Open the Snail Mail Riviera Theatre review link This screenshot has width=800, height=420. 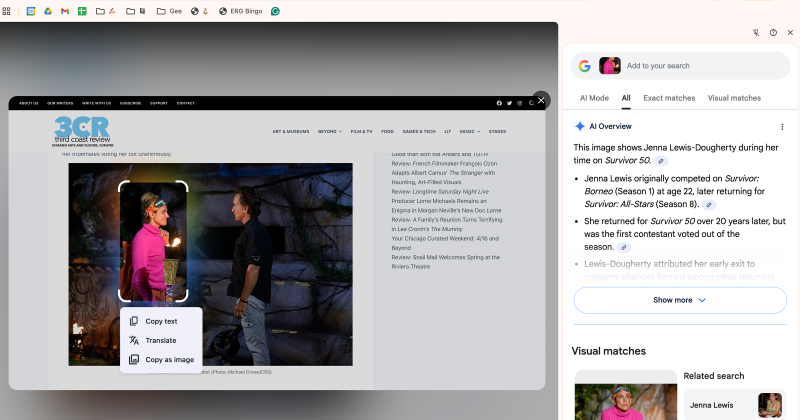click(446, 262)
